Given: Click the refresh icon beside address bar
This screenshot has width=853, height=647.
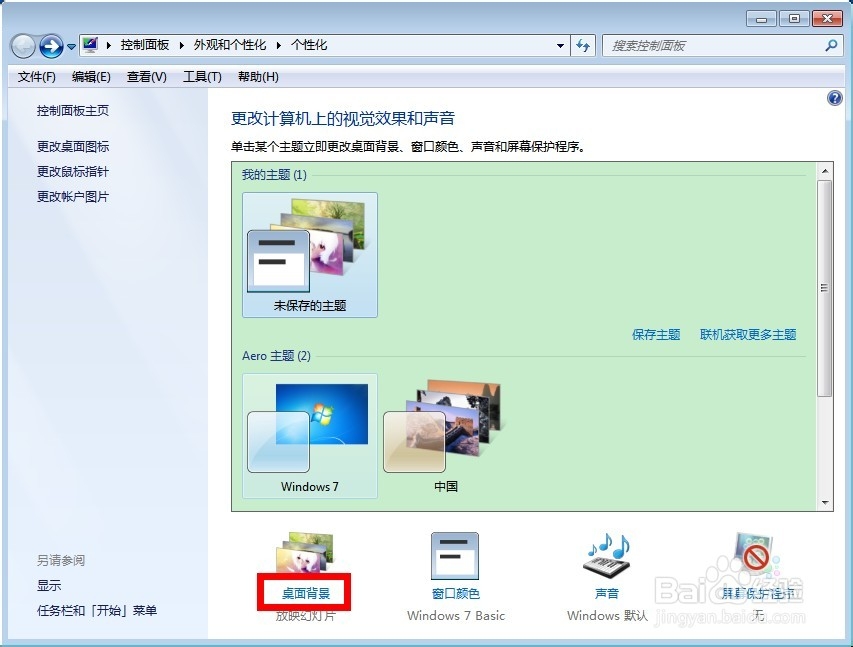Looking at the screenshot, I should tap(583, 45).
